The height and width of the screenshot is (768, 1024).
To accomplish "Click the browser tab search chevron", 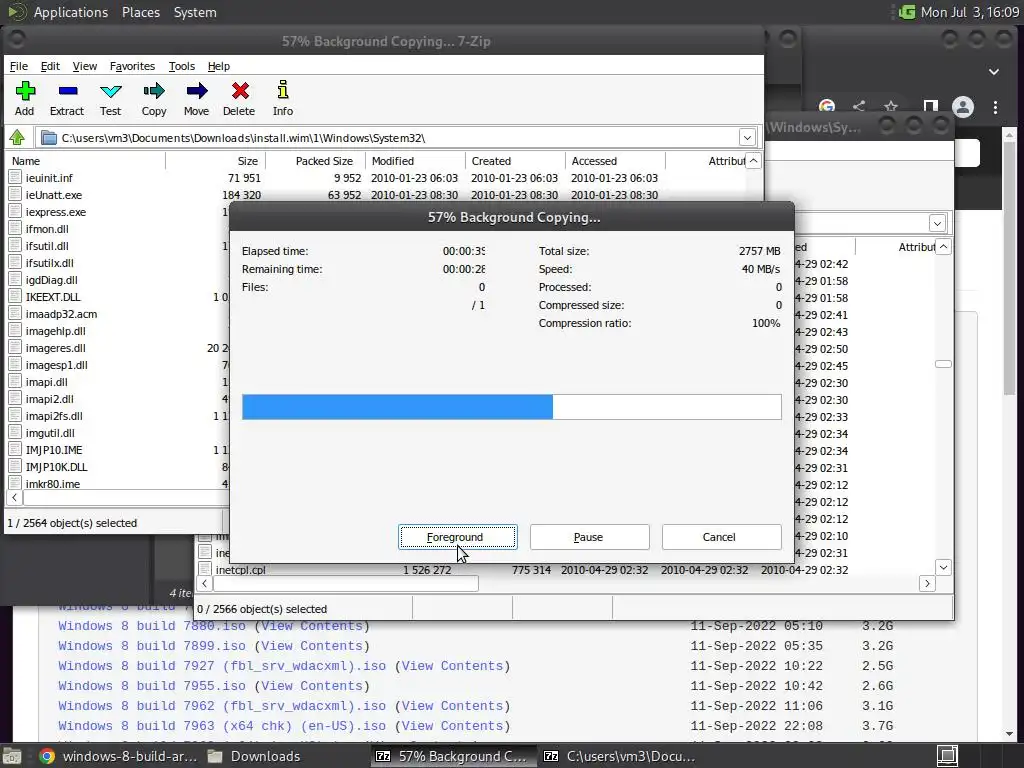I will (993, 71).
